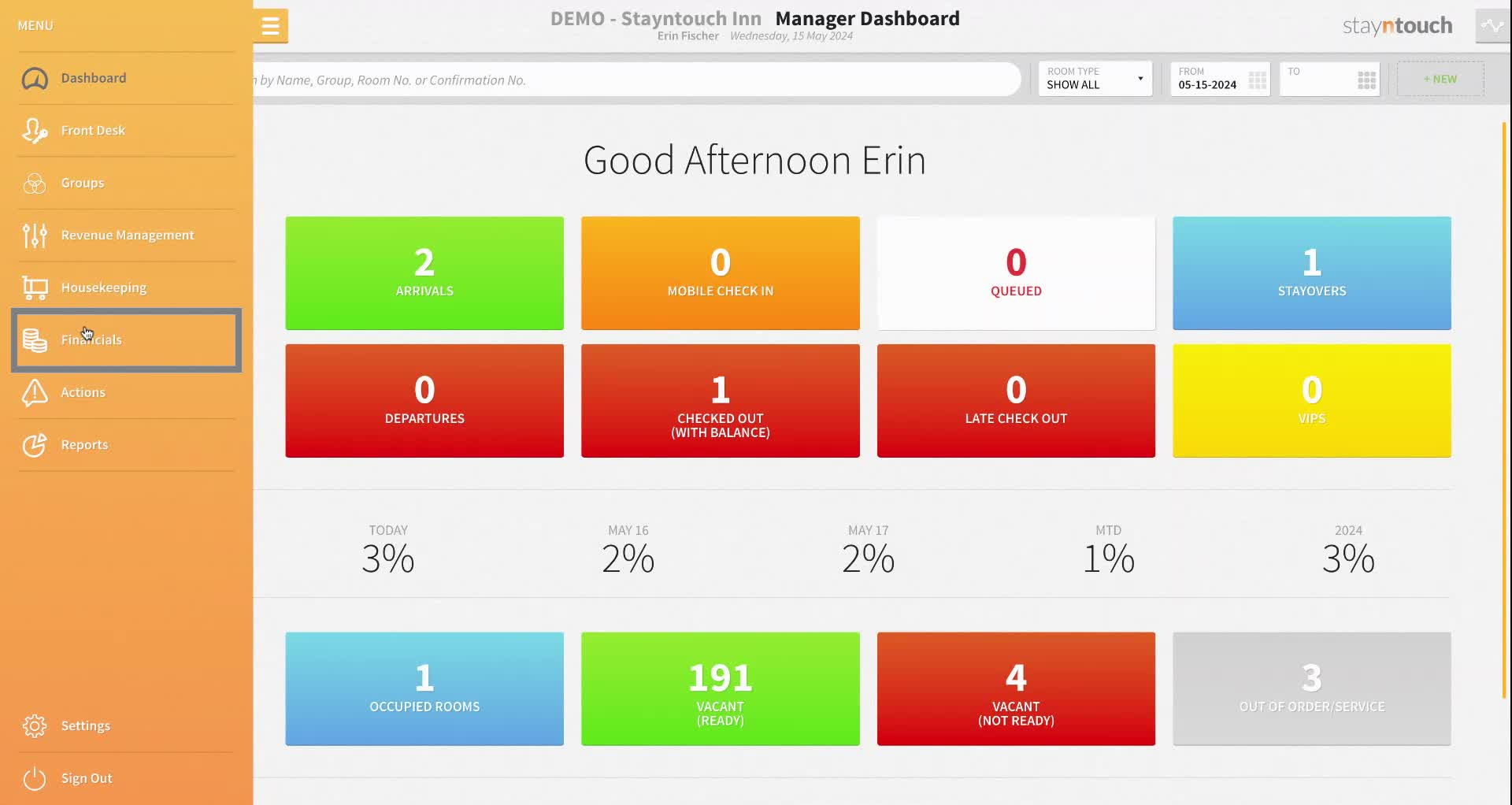Open the 191 Vacant (Ready) tile
Viewport: 1512px width, 805px height.
pyautogui.click(x=721, y=688)
